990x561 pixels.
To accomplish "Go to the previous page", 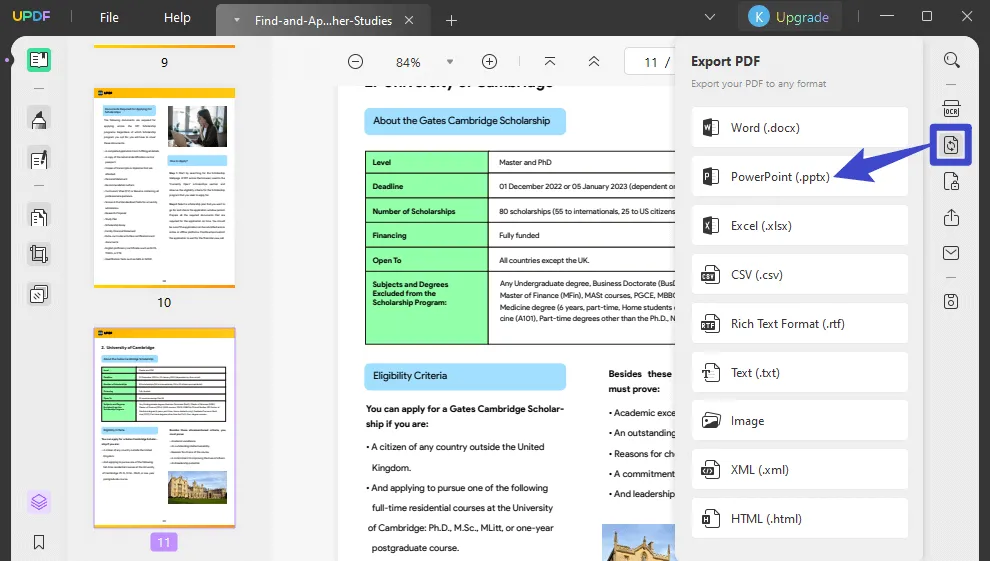I will (x=593, y=62).
